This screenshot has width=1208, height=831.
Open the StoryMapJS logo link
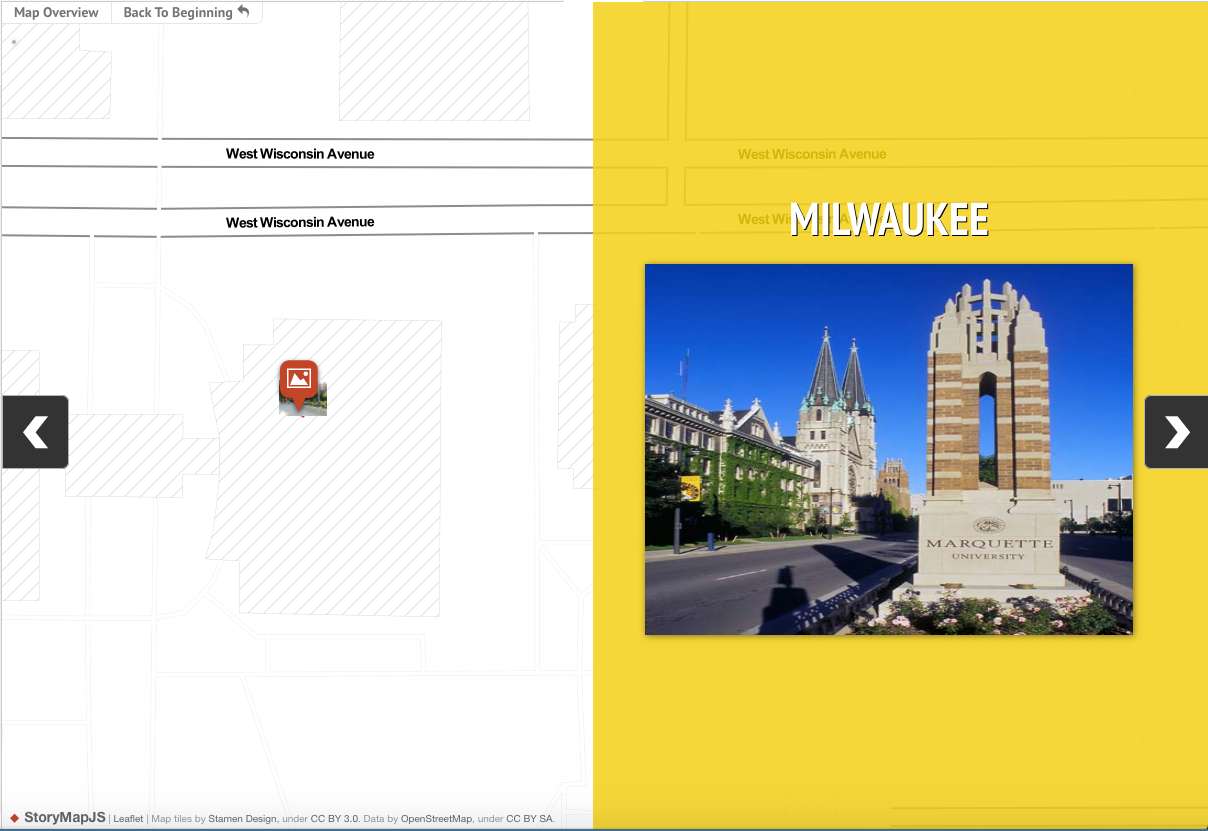tap(58, 817)
